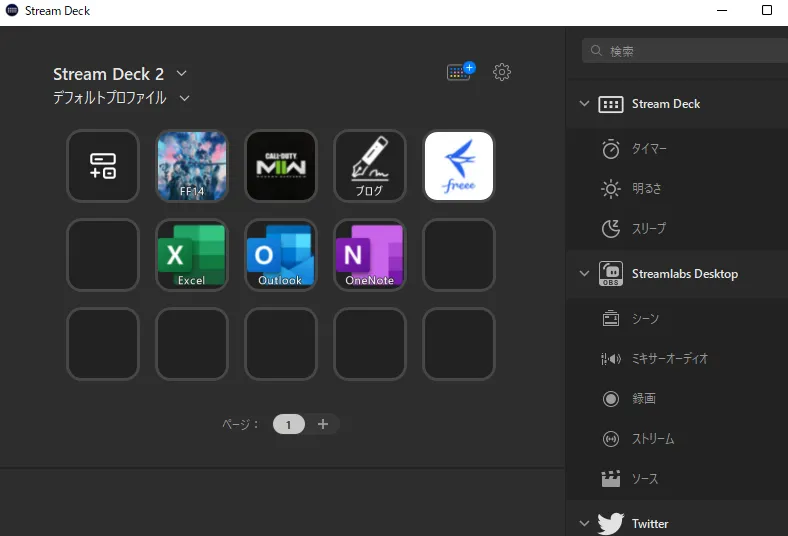Click the Stream Deck app icon in title bar
Image resolution: width=788 pixels, height=536 pixels.
coord(12,11)
